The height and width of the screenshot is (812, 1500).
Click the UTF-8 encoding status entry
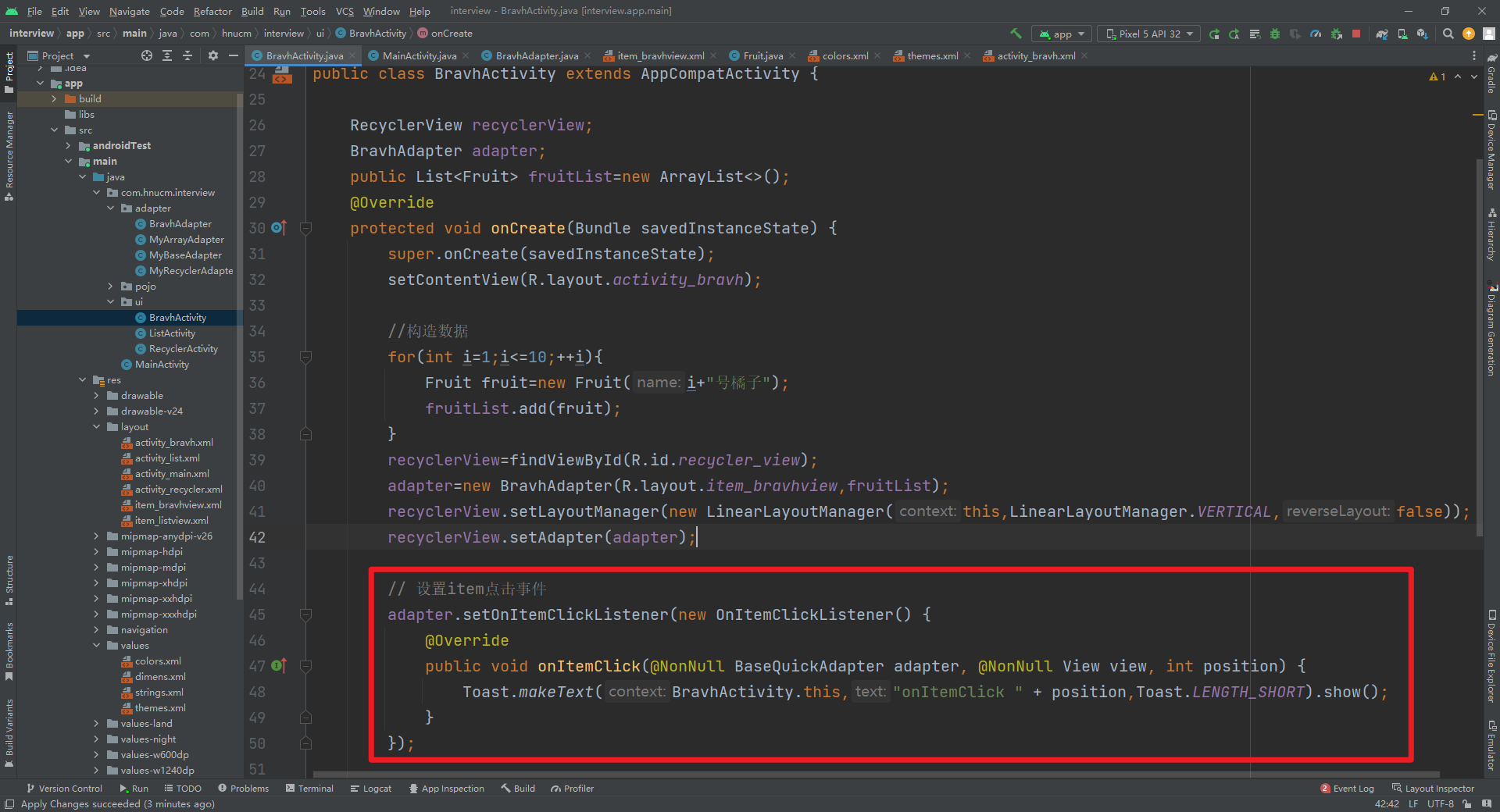pyautogui.click(x=1441, y=804)
